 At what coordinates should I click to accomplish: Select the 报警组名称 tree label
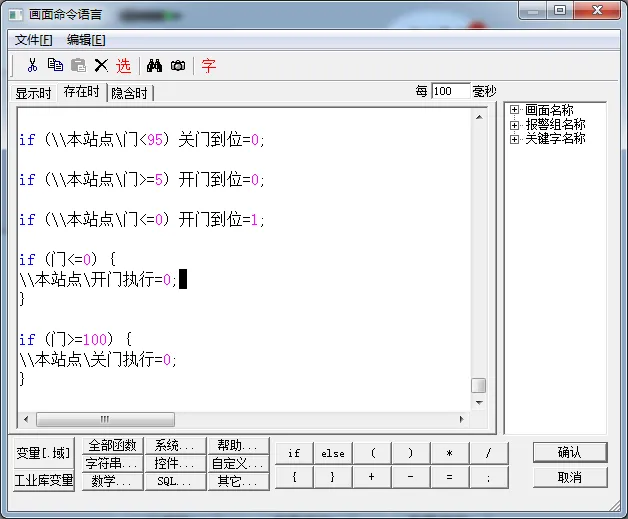(x=555, y=124)
